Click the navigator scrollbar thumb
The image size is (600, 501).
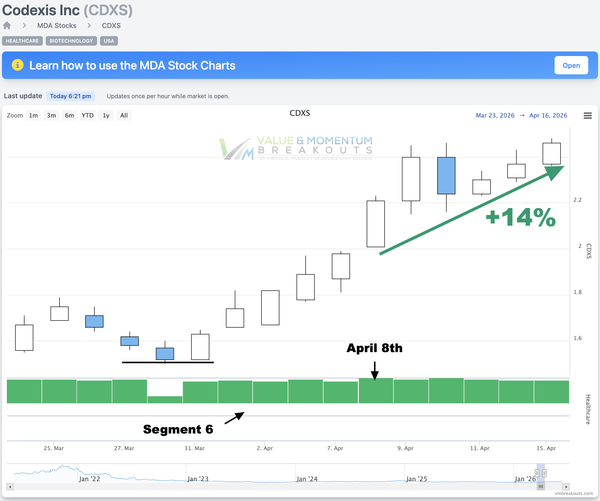[541, 487]
